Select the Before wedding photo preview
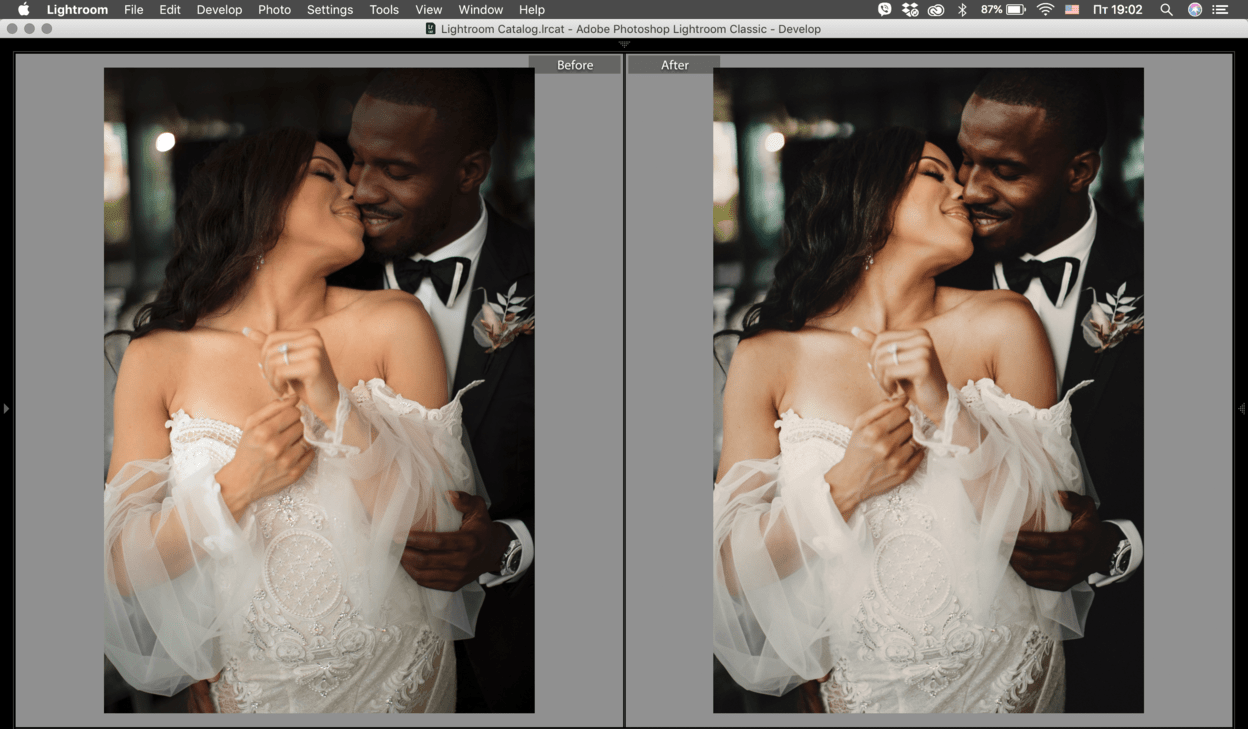 (x=319, y=390)
